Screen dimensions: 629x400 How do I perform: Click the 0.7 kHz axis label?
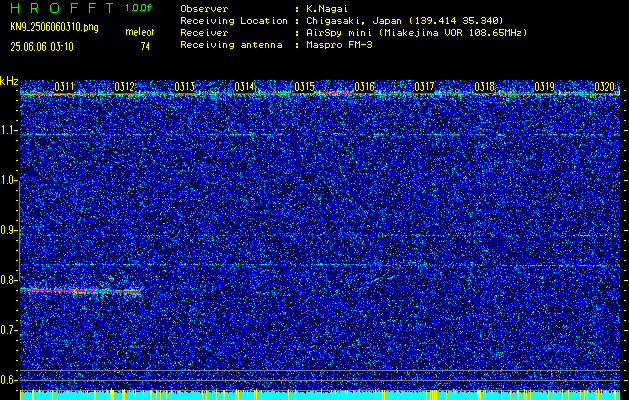9,330
